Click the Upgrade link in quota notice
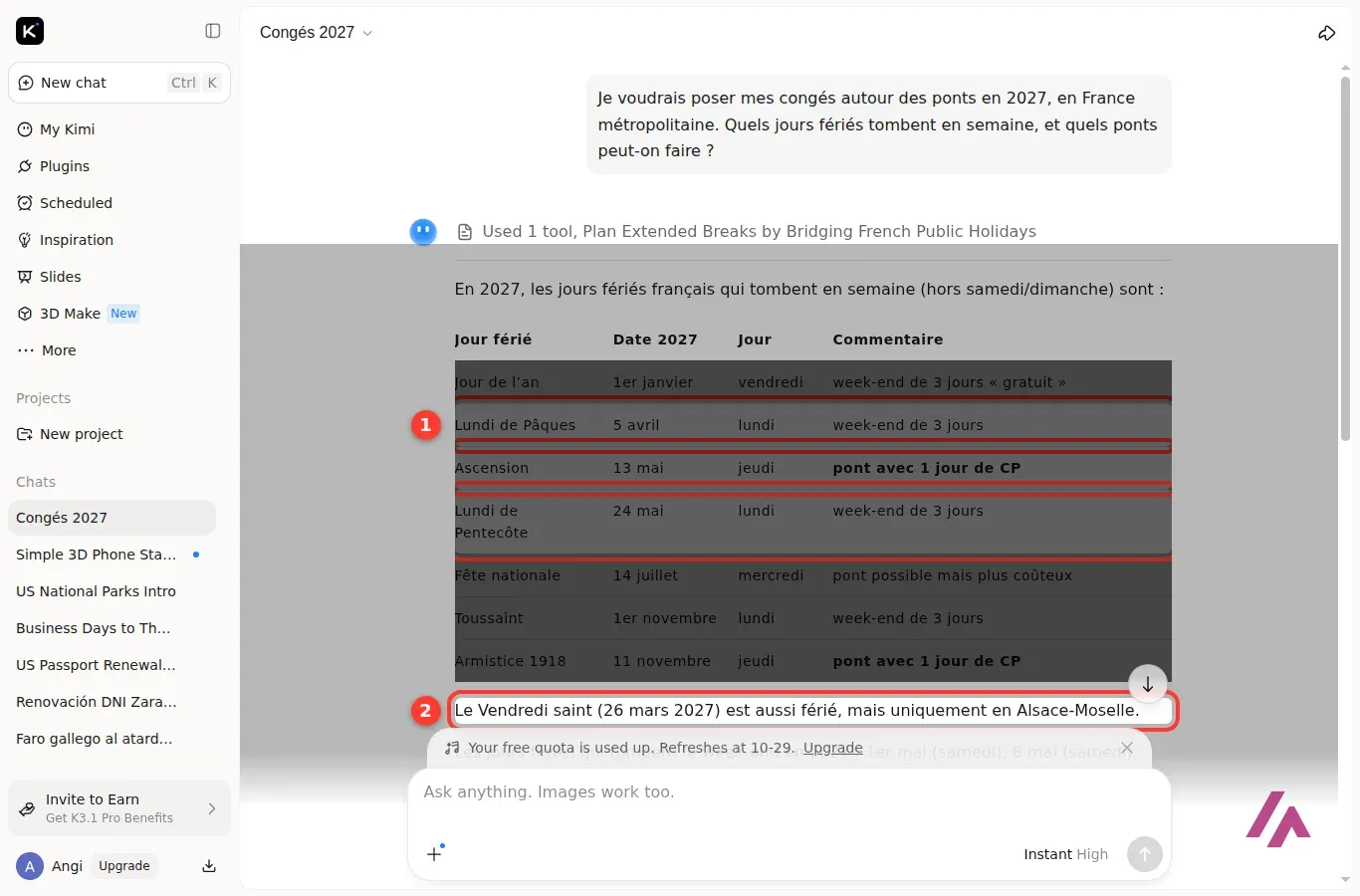This screenshot has height=896, width=1360. (833, 748)
